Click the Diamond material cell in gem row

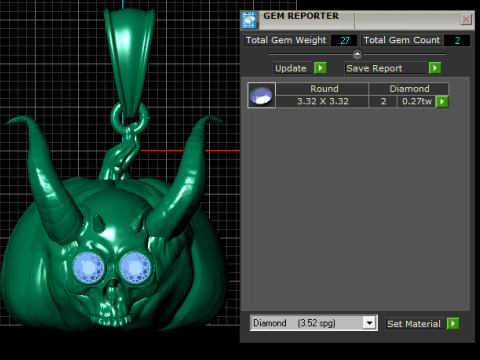click(409, 89)
